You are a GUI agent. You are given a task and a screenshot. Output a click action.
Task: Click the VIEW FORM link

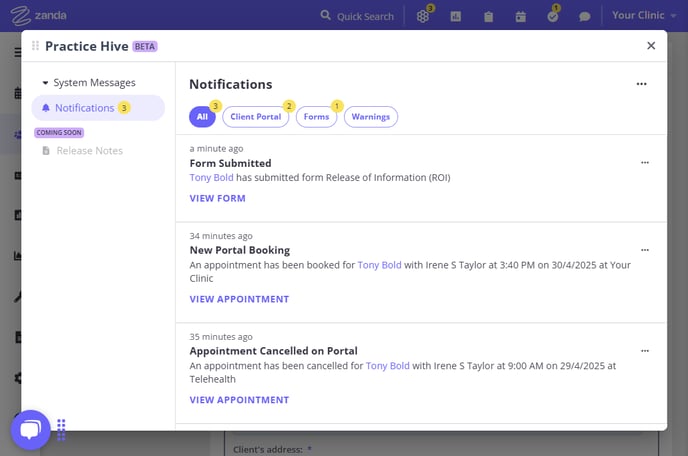[x=218, y=198]
